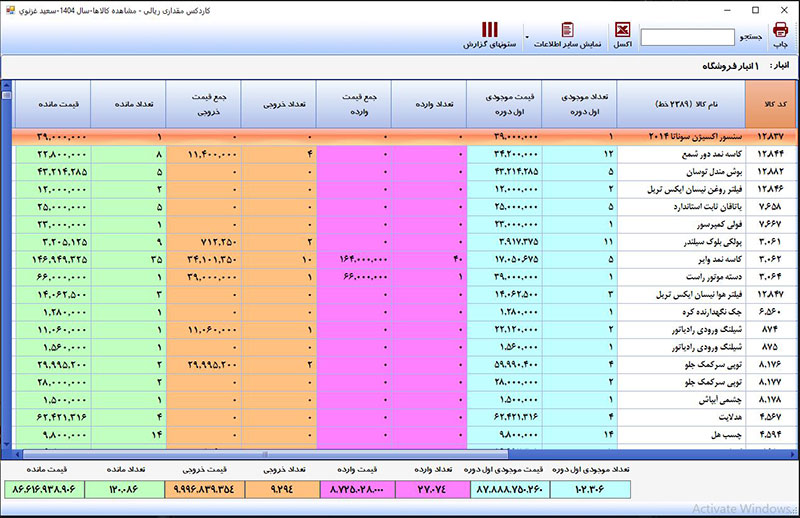Screen dimensions: 800x518
Task: Click the total قیمت خروجی summary box
Action: (204, 489)
